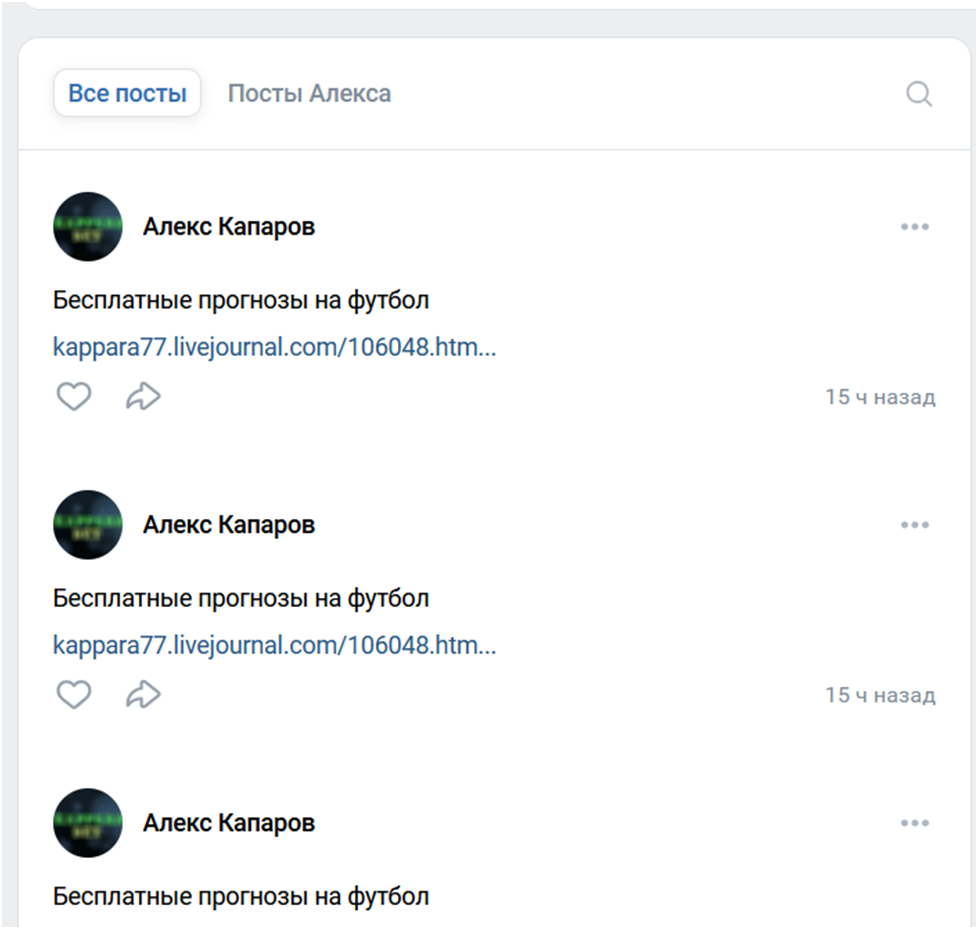Share the first post via the arrow icon
Screen dimensions: 978x929
pos(143,396)
